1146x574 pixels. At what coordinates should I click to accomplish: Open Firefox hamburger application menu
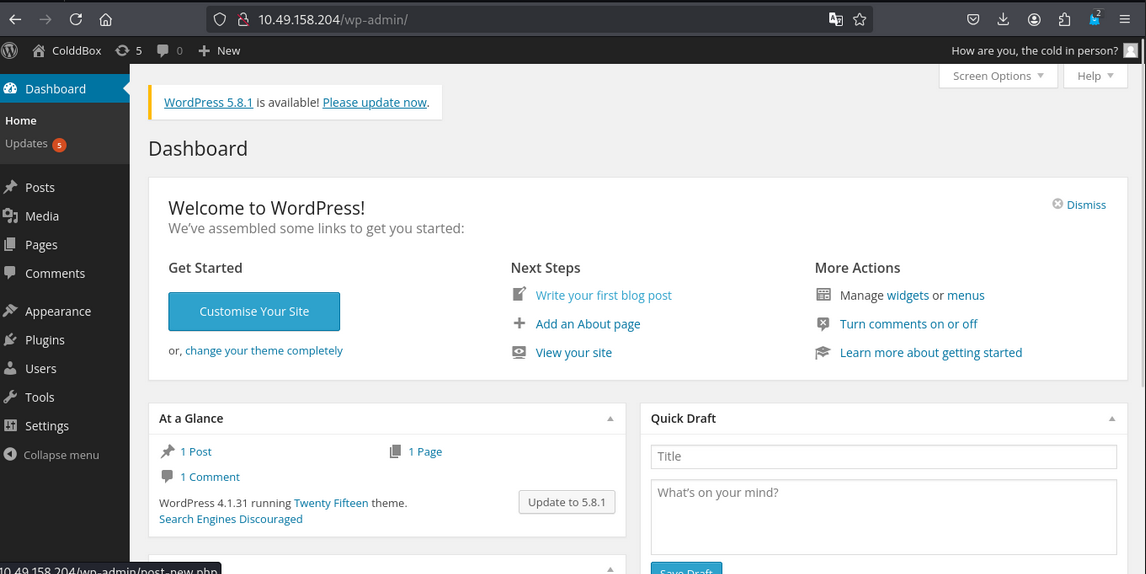coord(1125,19)
